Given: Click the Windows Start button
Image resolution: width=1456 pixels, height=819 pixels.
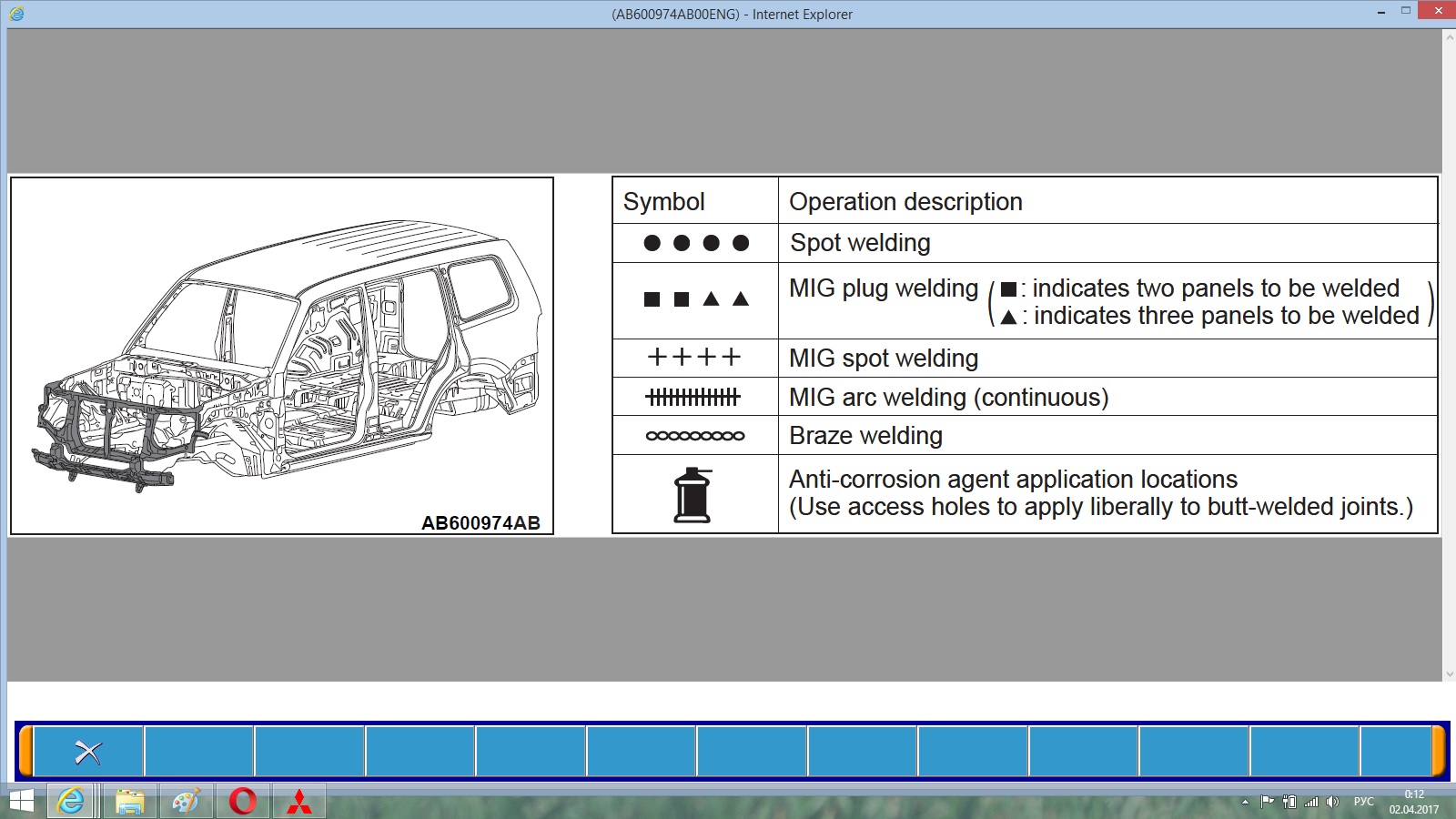Looking at the screenshot, I should pos(20,802).
